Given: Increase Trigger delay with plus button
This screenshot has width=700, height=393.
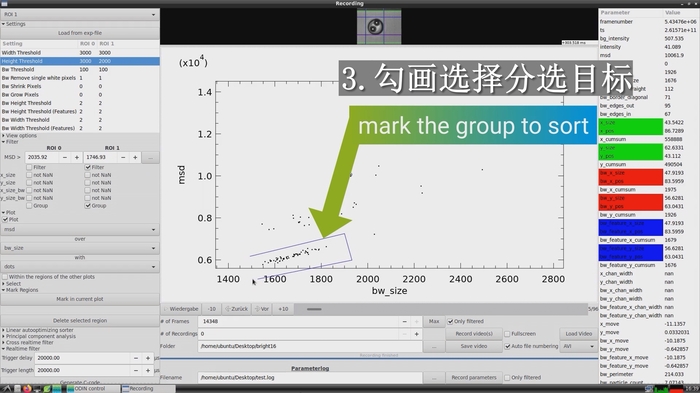Looking at the screenshot, I should click(x=148, y=358).
